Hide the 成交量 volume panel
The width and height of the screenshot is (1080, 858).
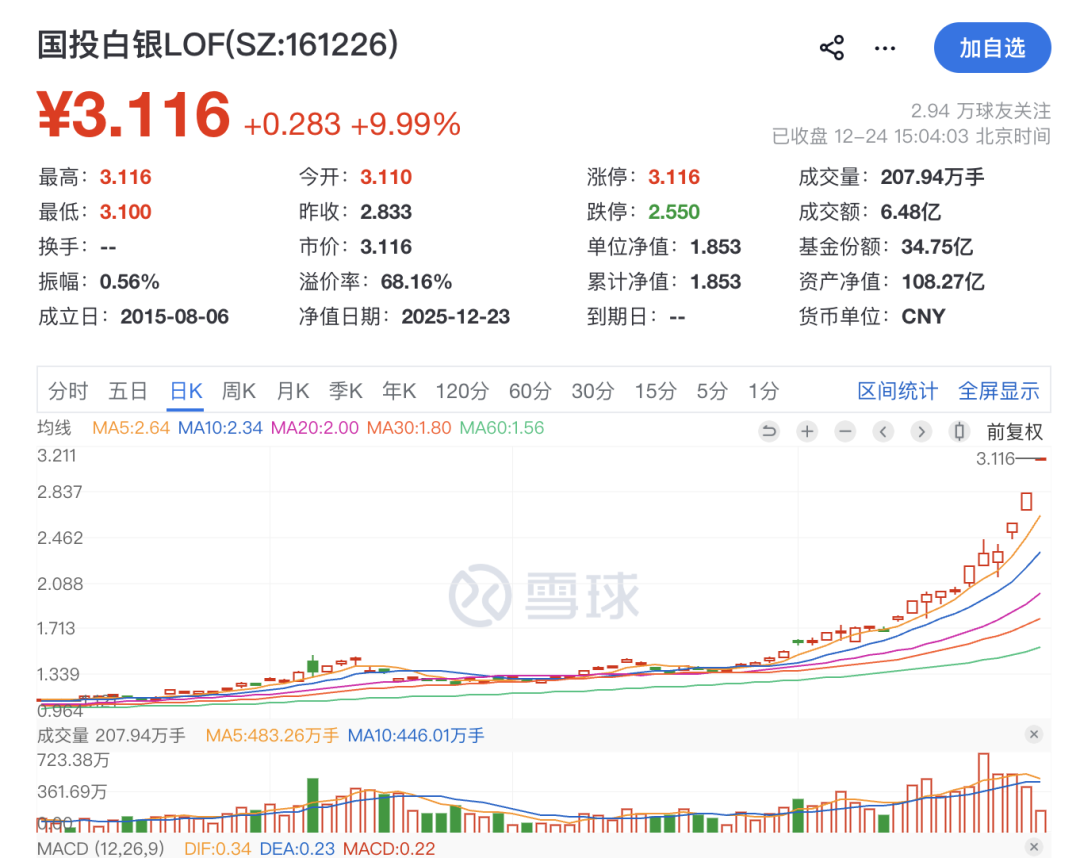click(1034, 734)
